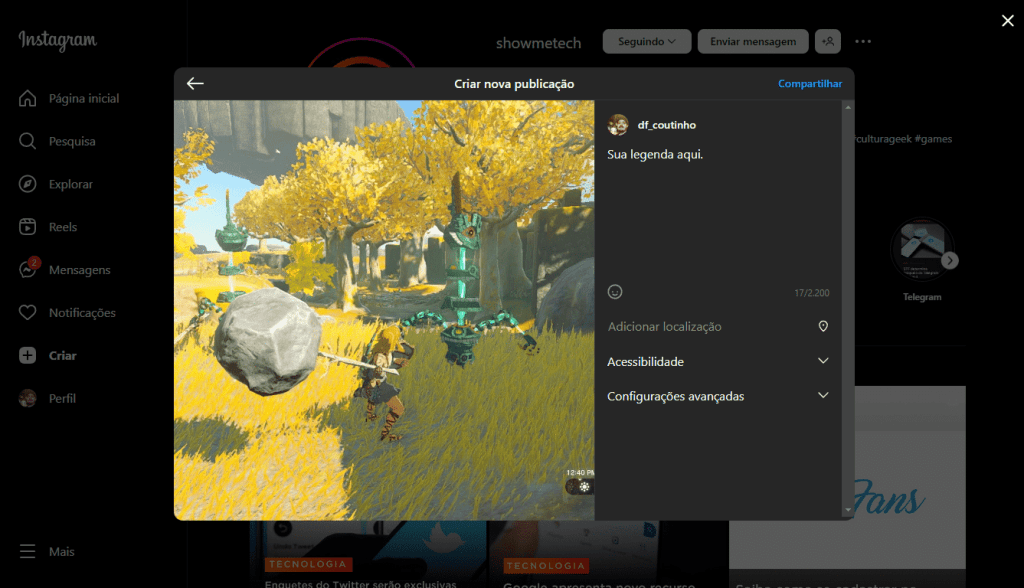Open the three-dots options menu
Image resolution: width=1024 pixels, height=588 pixels.
(x=863, y=41)
